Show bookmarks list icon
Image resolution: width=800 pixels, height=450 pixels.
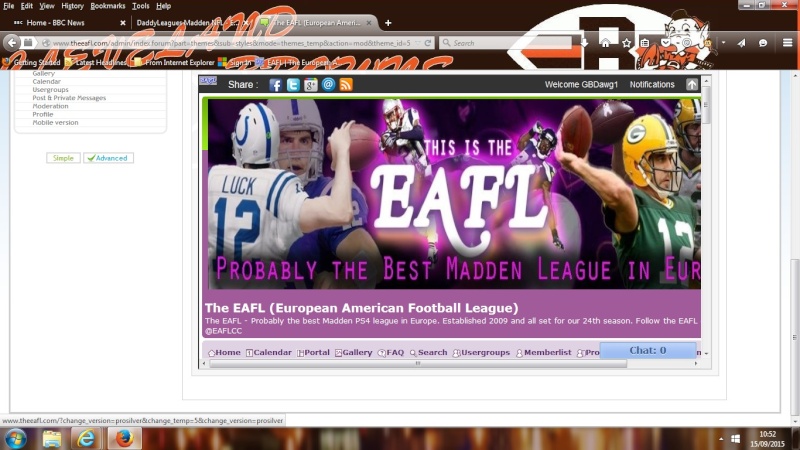click(645, 43)
